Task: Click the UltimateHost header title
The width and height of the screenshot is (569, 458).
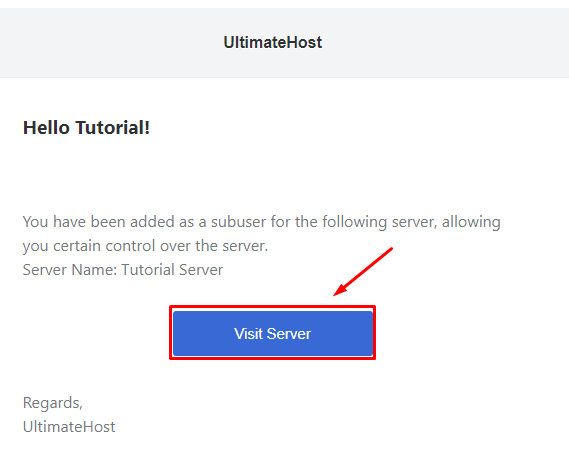Action: click(x=273, y=42)
